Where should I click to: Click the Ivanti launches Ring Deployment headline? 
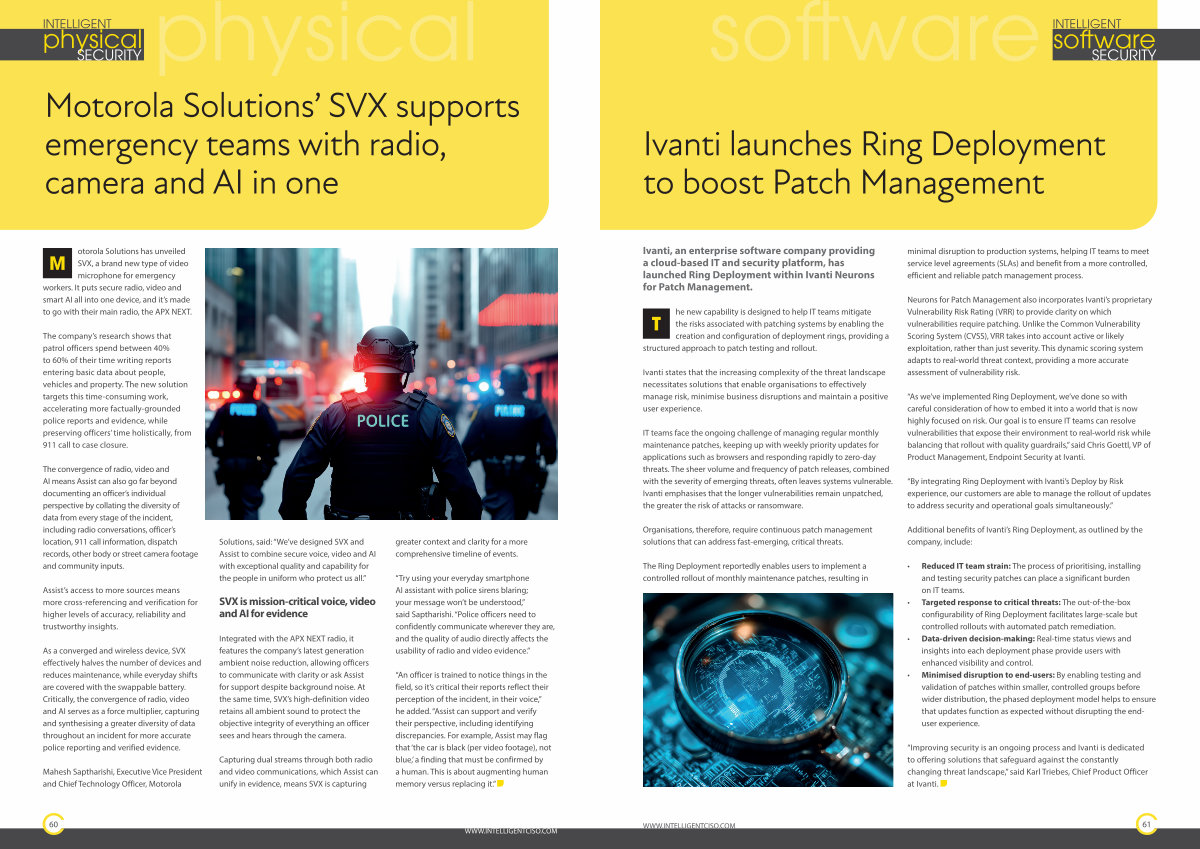tap(874, 164)
